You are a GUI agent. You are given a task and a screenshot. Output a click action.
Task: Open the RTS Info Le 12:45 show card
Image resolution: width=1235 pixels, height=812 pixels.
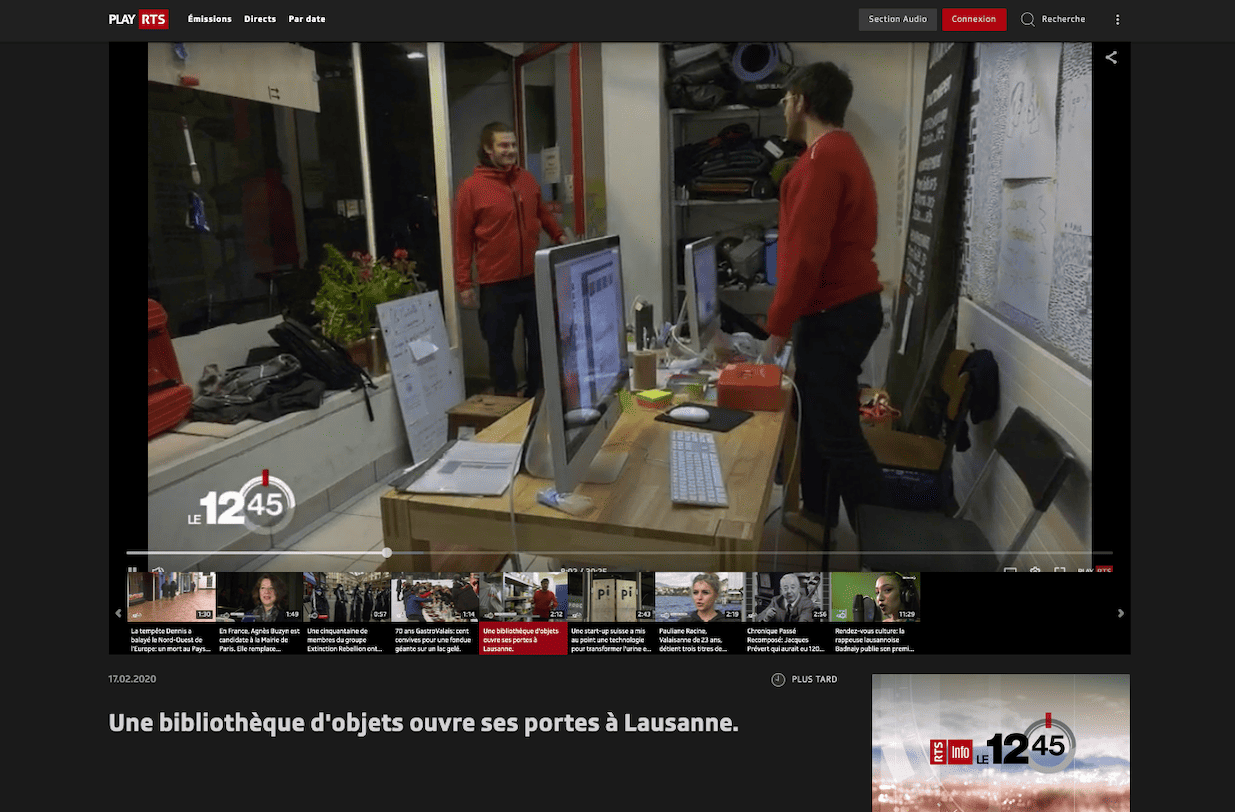coord(1001,743)
